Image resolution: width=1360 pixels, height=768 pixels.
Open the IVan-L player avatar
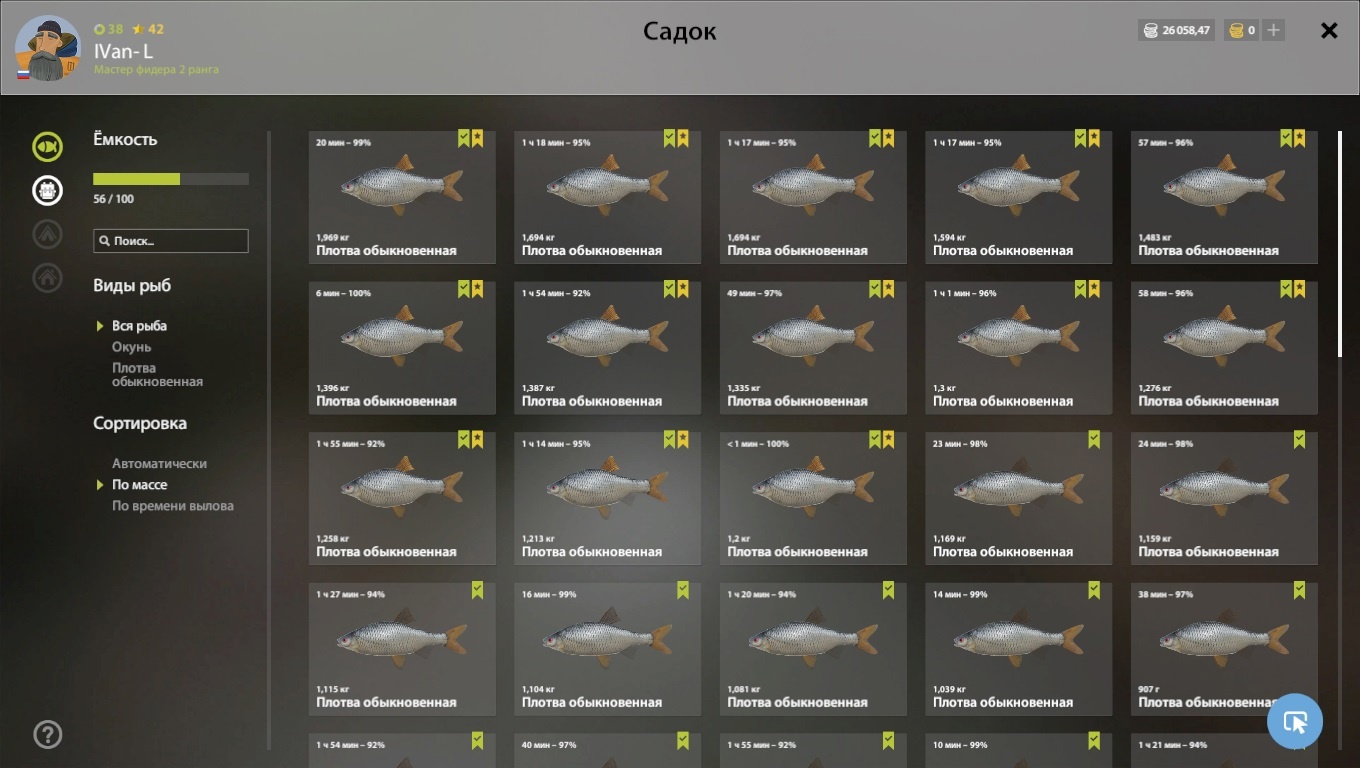point(47,48)
